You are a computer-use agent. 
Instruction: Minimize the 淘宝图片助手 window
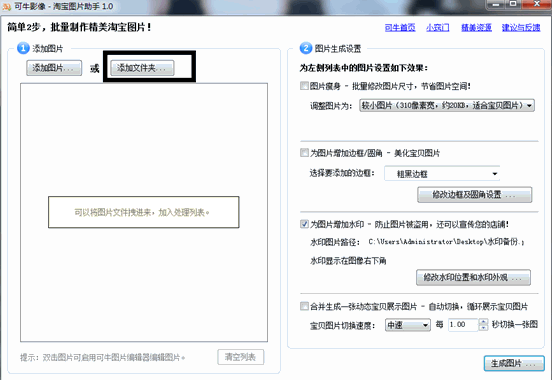[x=496, y=4]
